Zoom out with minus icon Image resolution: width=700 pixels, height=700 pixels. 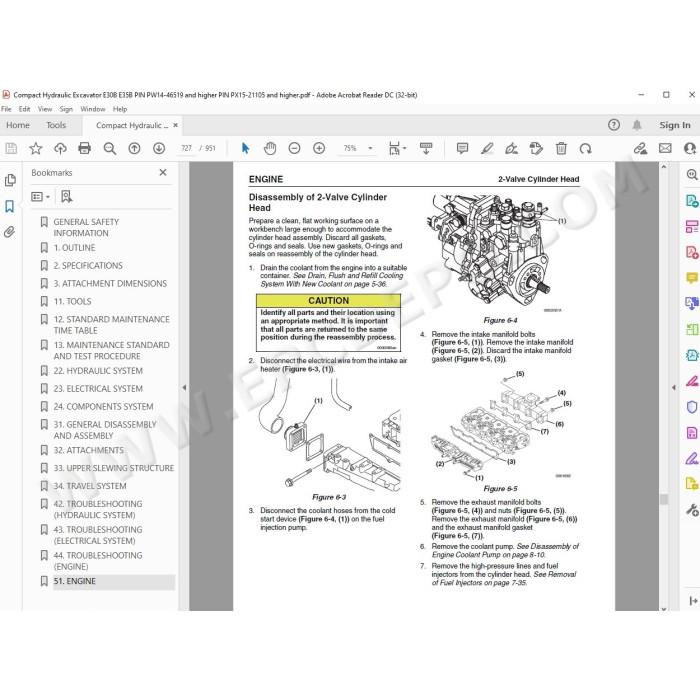click(294, 148)
